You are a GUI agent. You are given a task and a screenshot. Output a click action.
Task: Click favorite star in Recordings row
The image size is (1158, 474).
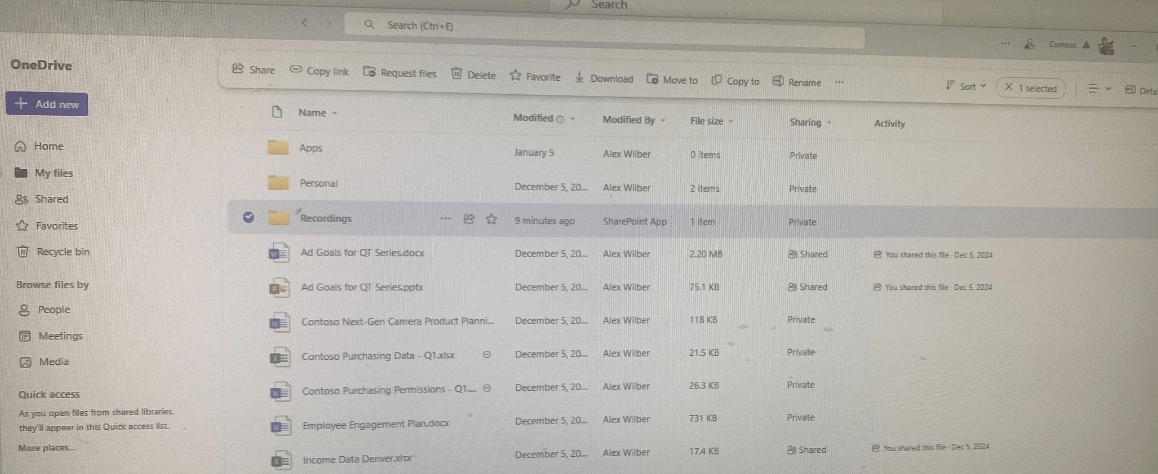[x=491, y=219]
